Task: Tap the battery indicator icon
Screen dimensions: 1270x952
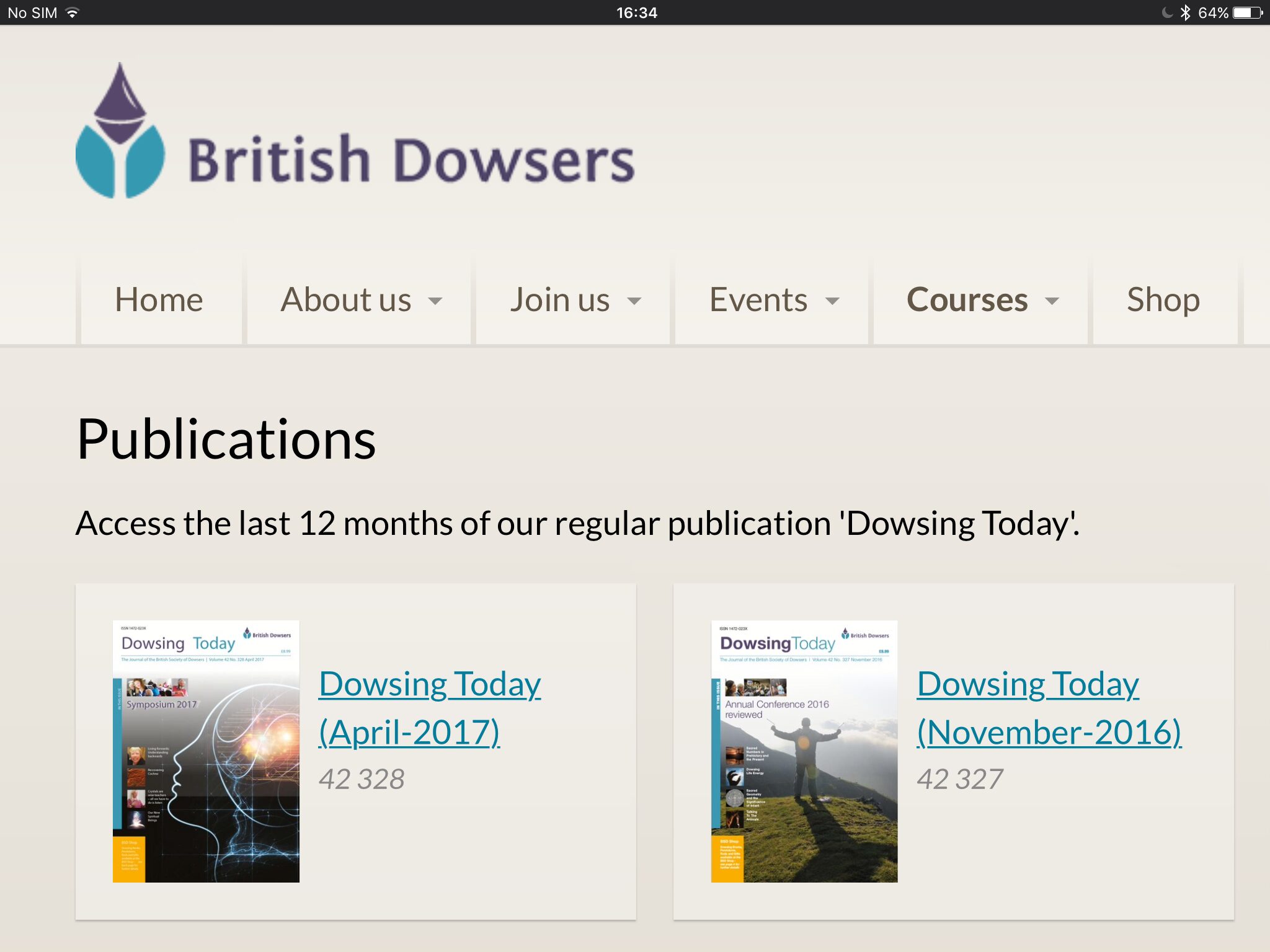Action: point(1247,12)
